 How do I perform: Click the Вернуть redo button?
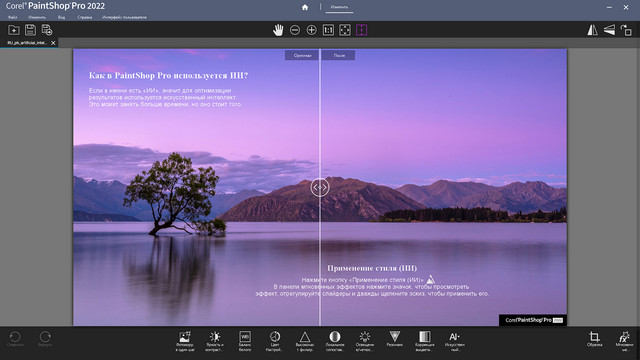[x=45, y=339]
